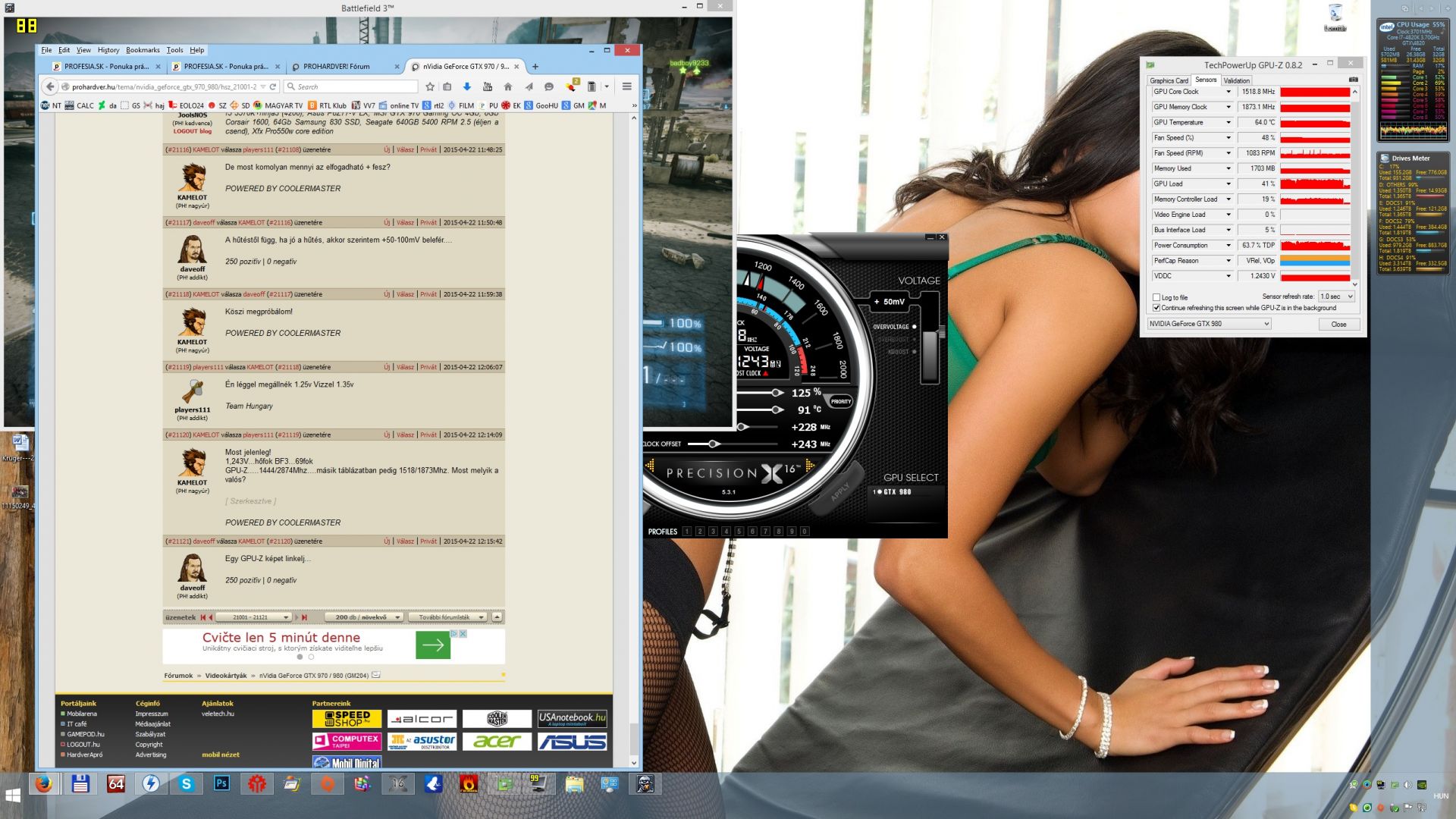The image size is (1456, 819).
Task: Open the NVIDIA GeForce GTX 980 selector
Action: point(1209,324)
